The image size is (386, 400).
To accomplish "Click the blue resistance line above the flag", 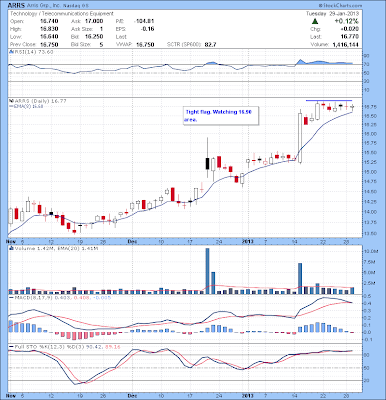I will pyautogui.click(x=329, y=101).
